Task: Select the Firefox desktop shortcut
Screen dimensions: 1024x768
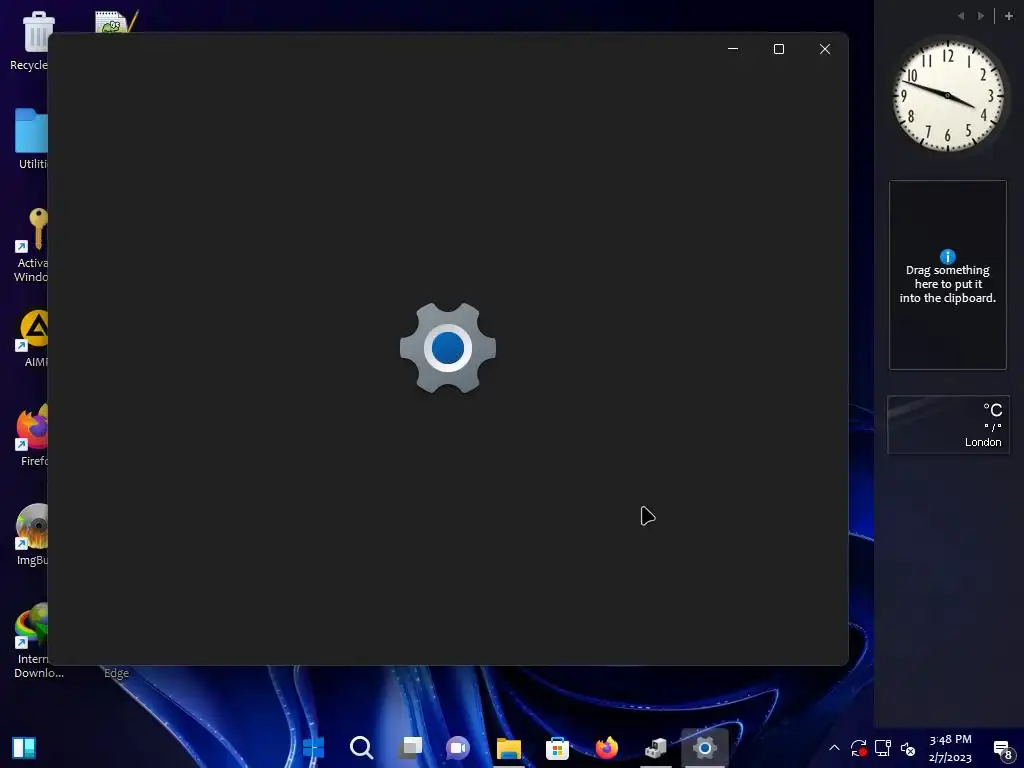Action: [x=33, y=435]
